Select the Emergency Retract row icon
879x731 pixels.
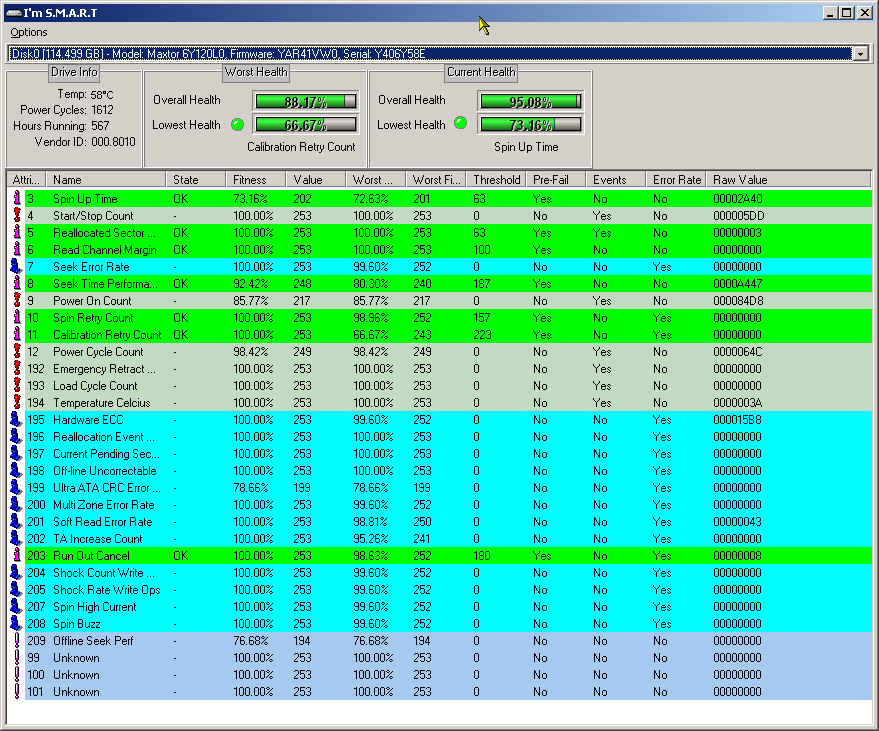(x=17, y=368)
